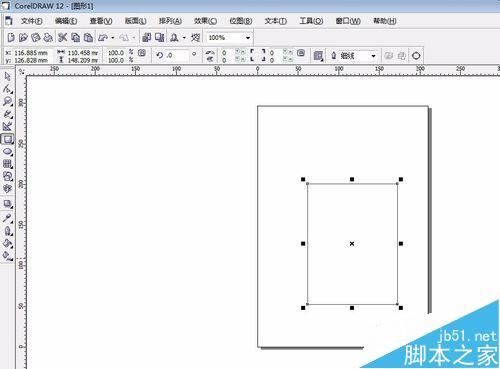Click the rotation angle field
500x369 pixels.
coord(177,55)
